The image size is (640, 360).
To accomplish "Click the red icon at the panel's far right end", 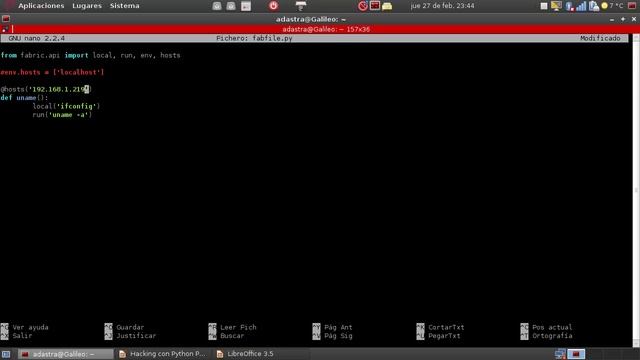I will [x=632, y=6].
